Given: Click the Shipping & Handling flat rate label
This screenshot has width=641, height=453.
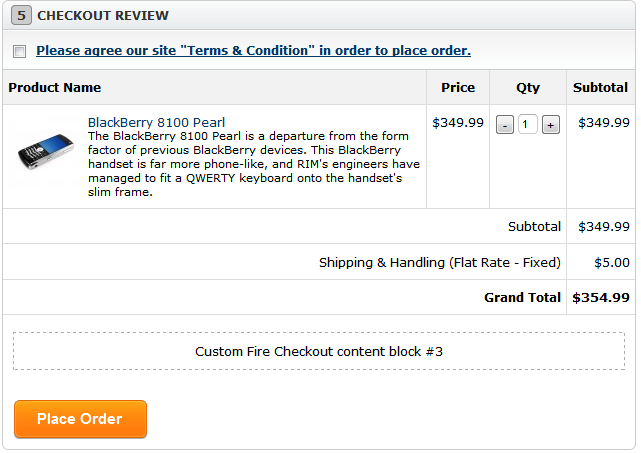Looking at the screenshot, I should tap(439, 262).
